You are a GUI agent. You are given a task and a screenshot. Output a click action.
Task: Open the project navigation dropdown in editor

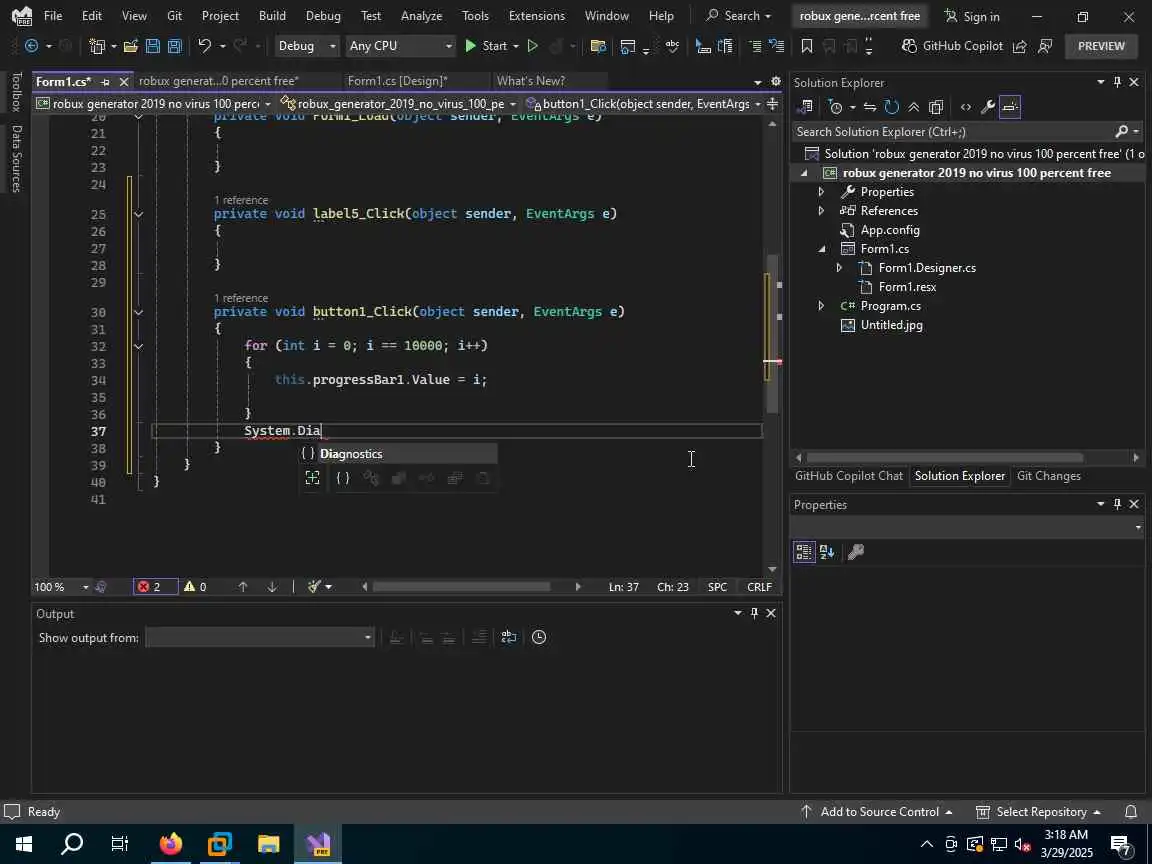[154, 104]
